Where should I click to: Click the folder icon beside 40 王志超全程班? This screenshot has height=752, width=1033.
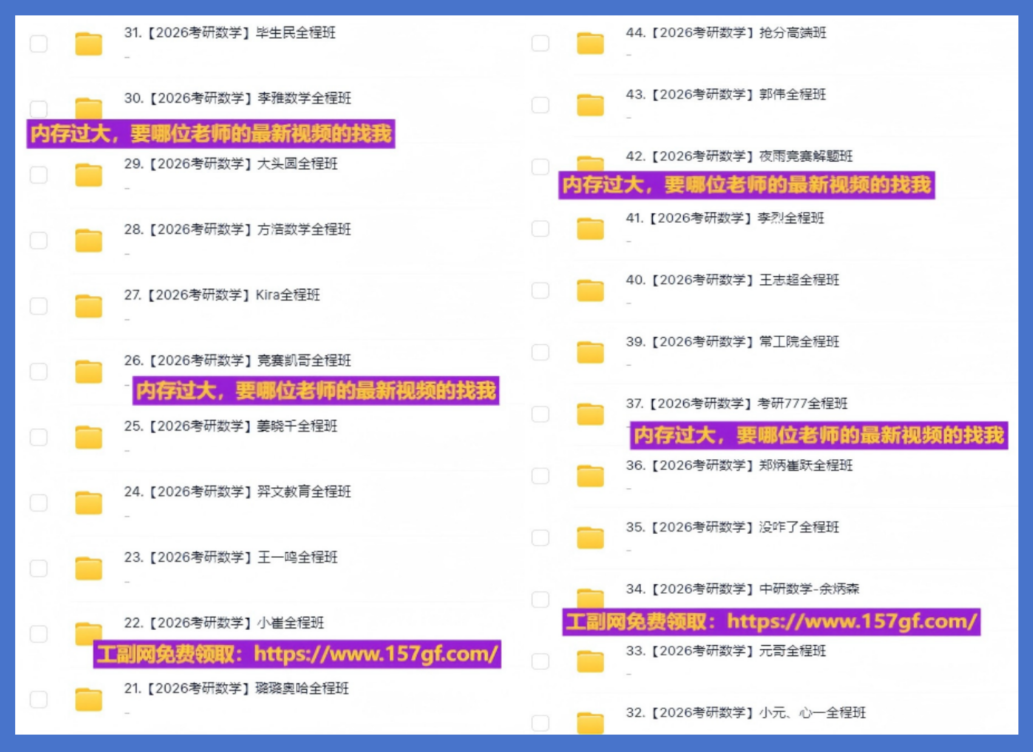pyautogui.click(x=590, y=290)
